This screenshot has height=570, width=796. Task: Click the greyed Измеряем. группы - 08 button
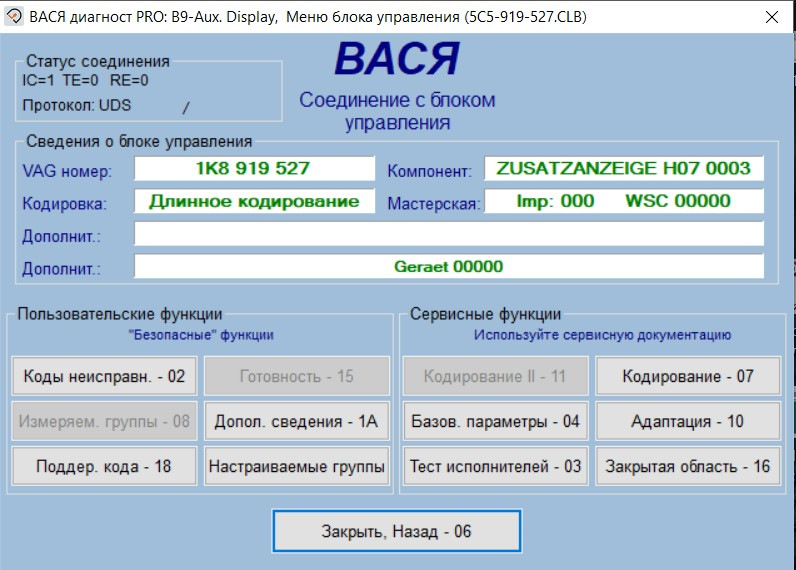104,421
